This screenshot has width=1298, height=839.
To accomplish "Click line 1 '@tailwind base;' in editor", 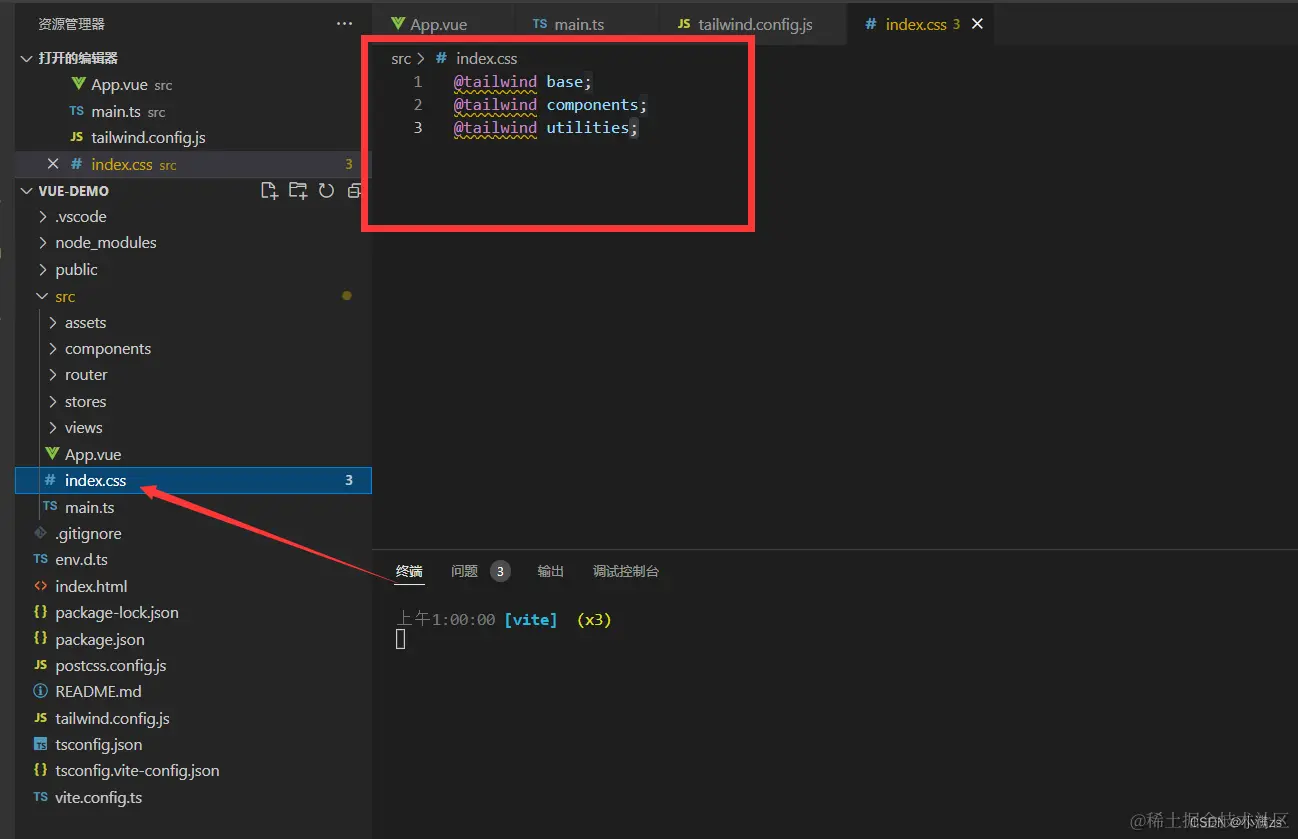I will (x=523, y=81).
